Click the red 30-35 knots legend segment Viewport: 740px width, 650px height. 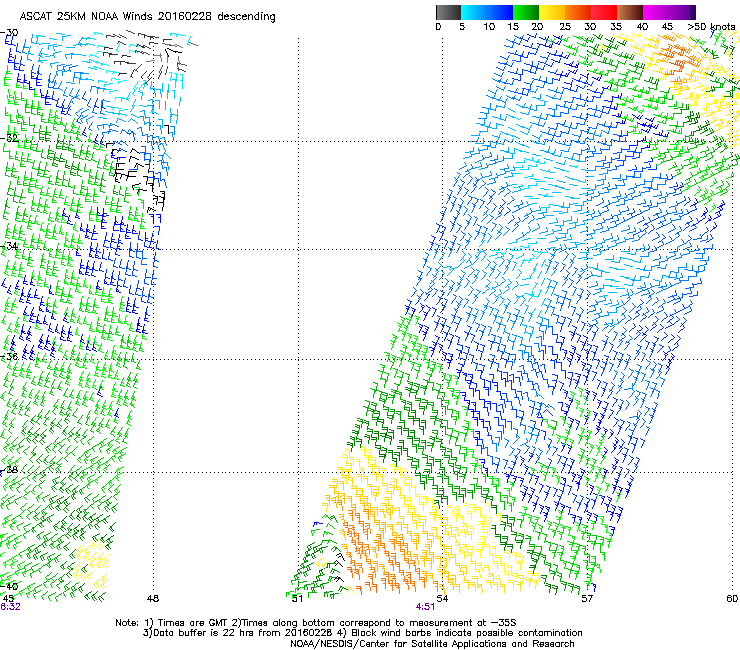coord(604,12)
